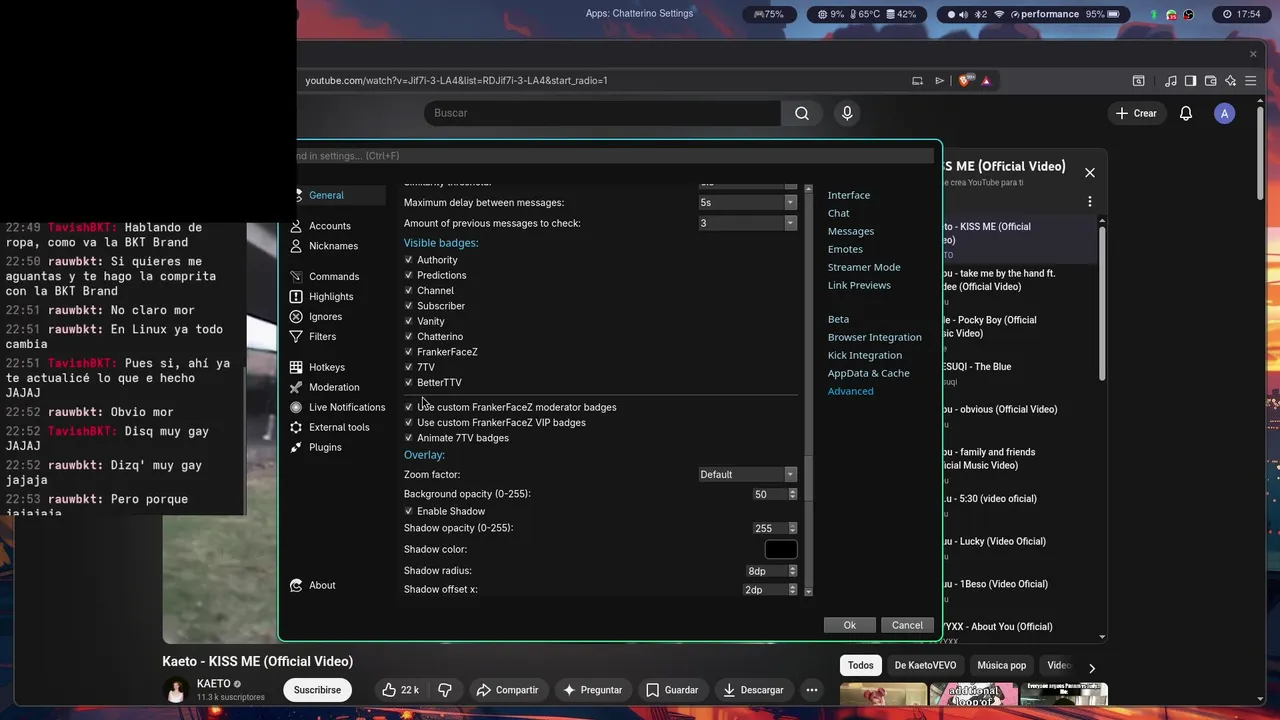This screenshot has width=1280, height=720.
Task: Click the Cancel button in settings
Action: pos(907,625)
